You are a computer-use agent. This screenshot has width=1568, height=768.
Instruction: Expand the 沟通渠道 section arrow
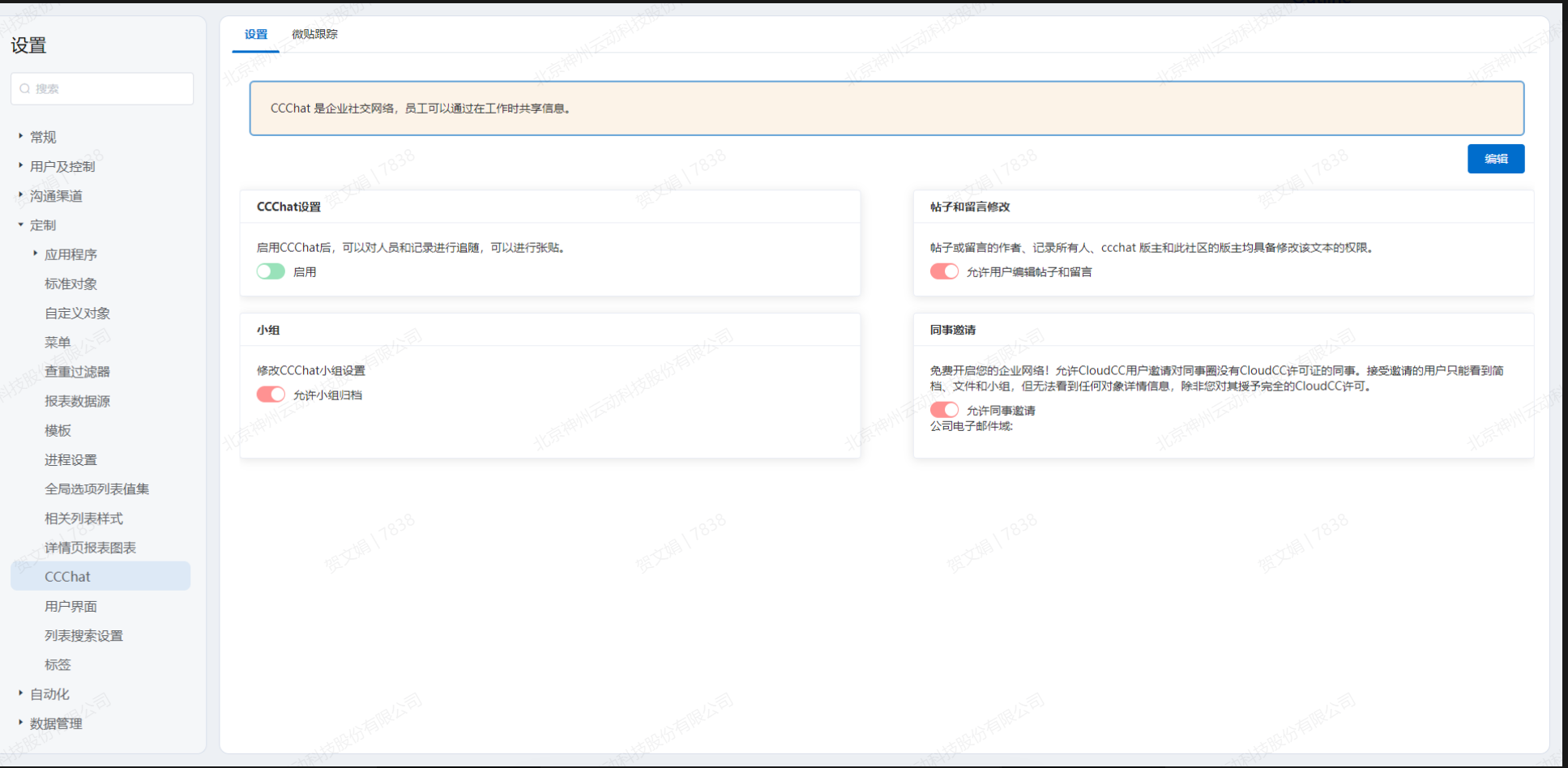click(x=20, y=194)
